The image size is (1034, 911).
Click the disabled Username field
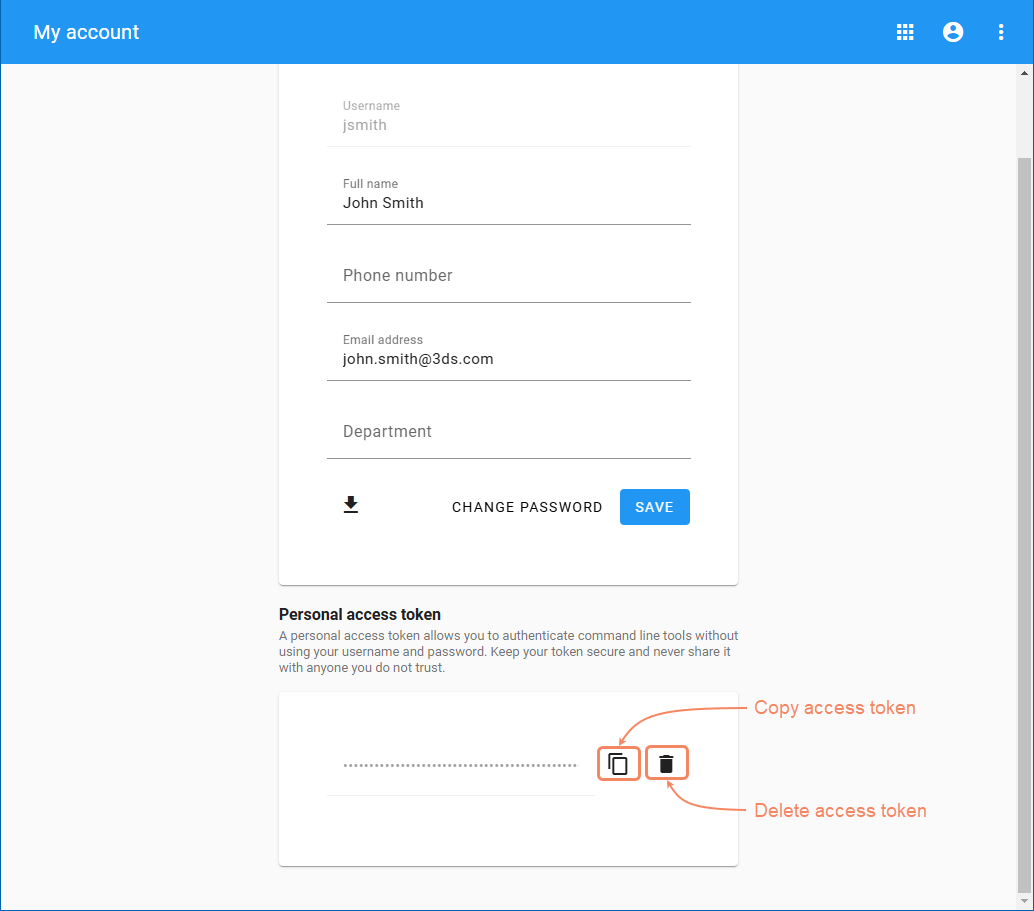508,124
